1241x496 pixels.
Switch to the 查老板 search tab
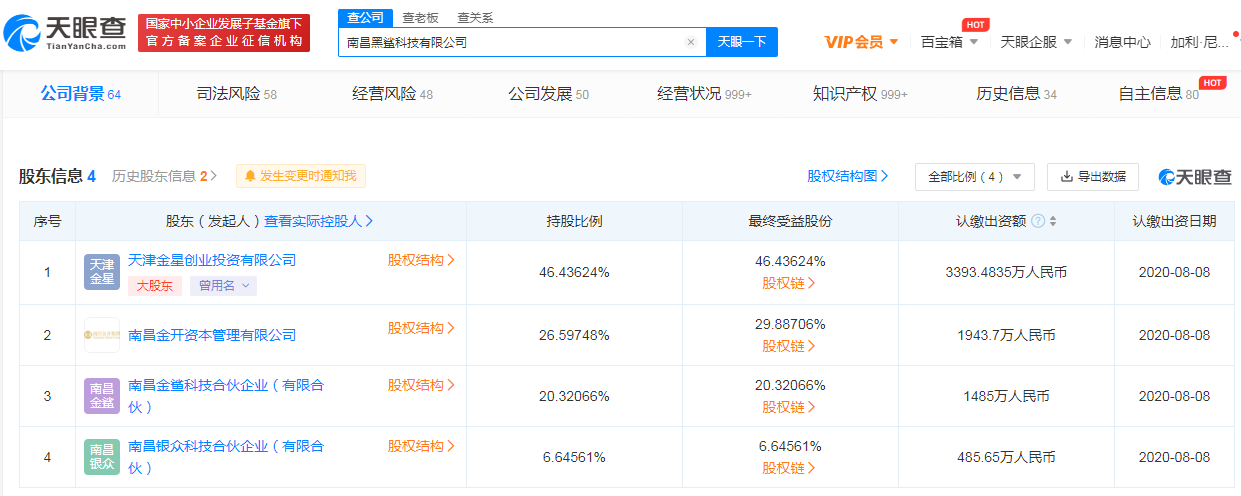pos(420,17)
